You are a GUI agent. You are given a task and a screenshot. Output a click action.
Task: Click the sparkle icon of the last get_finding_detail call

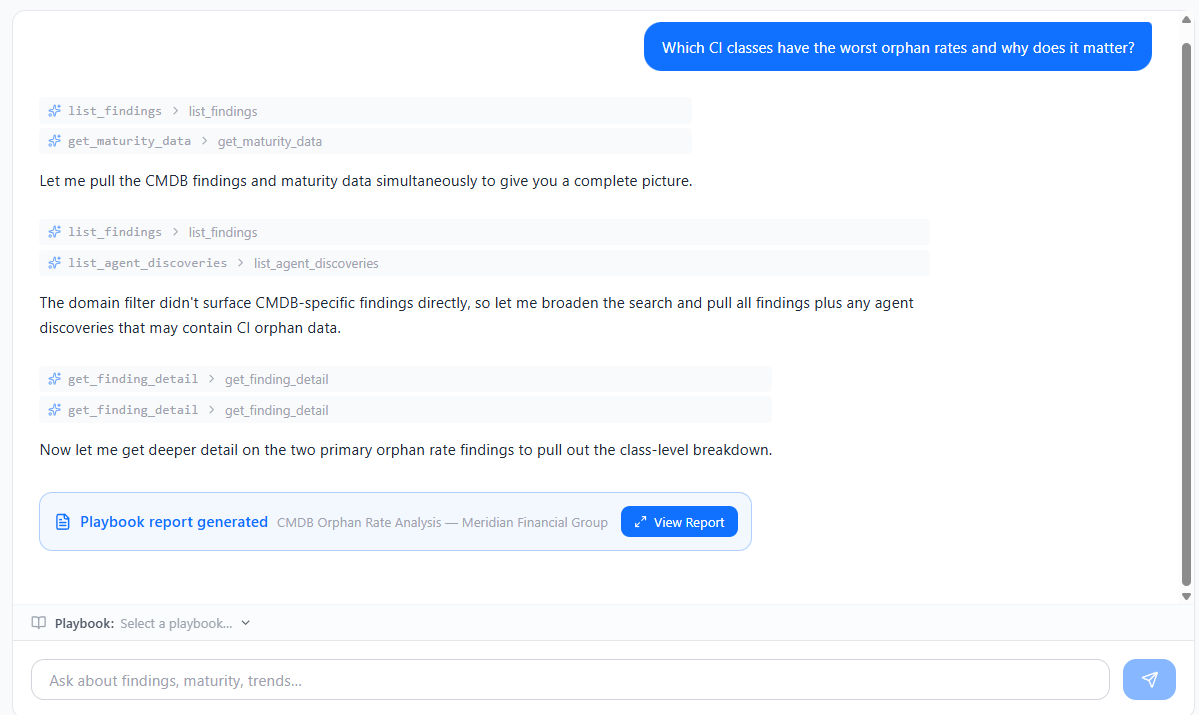point(55,410)
